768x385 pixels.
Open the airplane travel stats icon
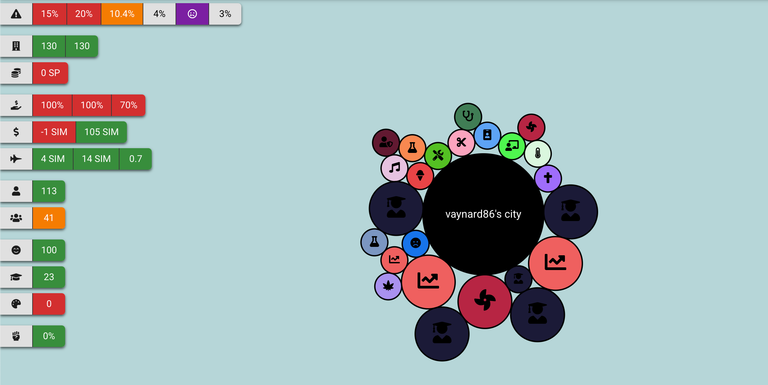[x=16, y=159]
